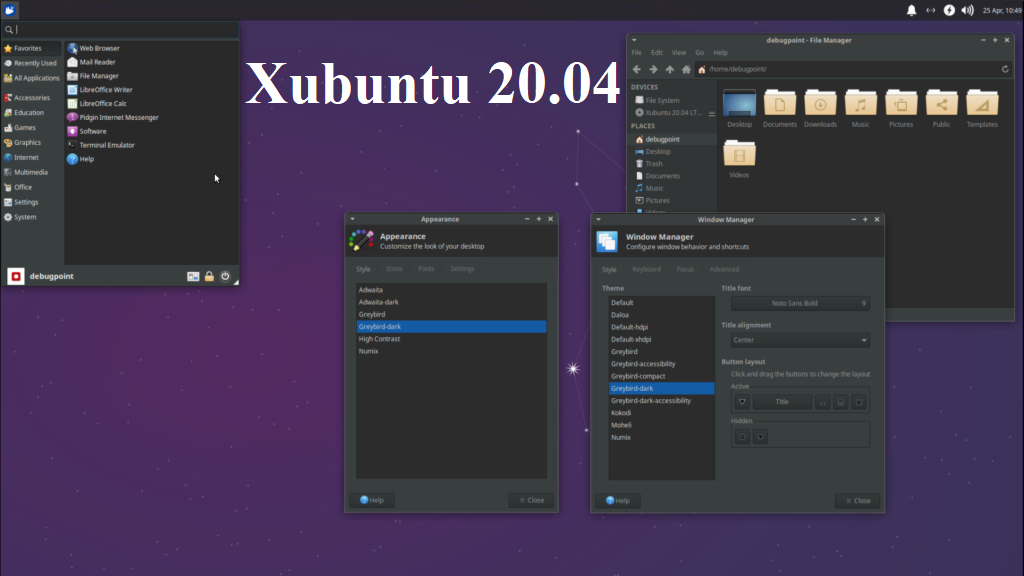Go back in File Manager
The height and width of the screenshot is (576, 1024).
tap(637, 69)
